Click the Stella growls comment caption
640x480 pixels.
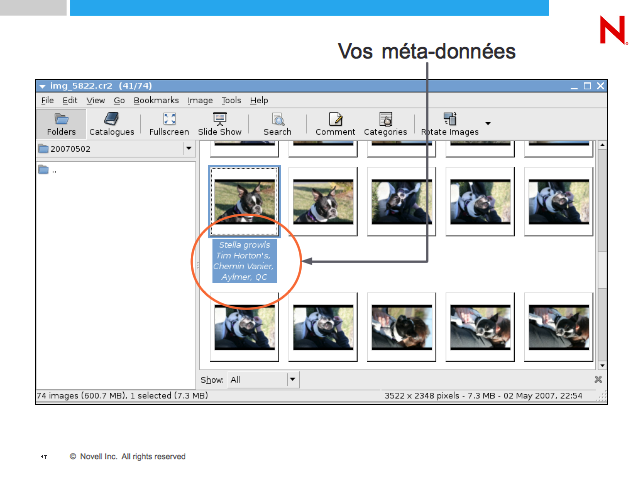click(x=245, y=260)
